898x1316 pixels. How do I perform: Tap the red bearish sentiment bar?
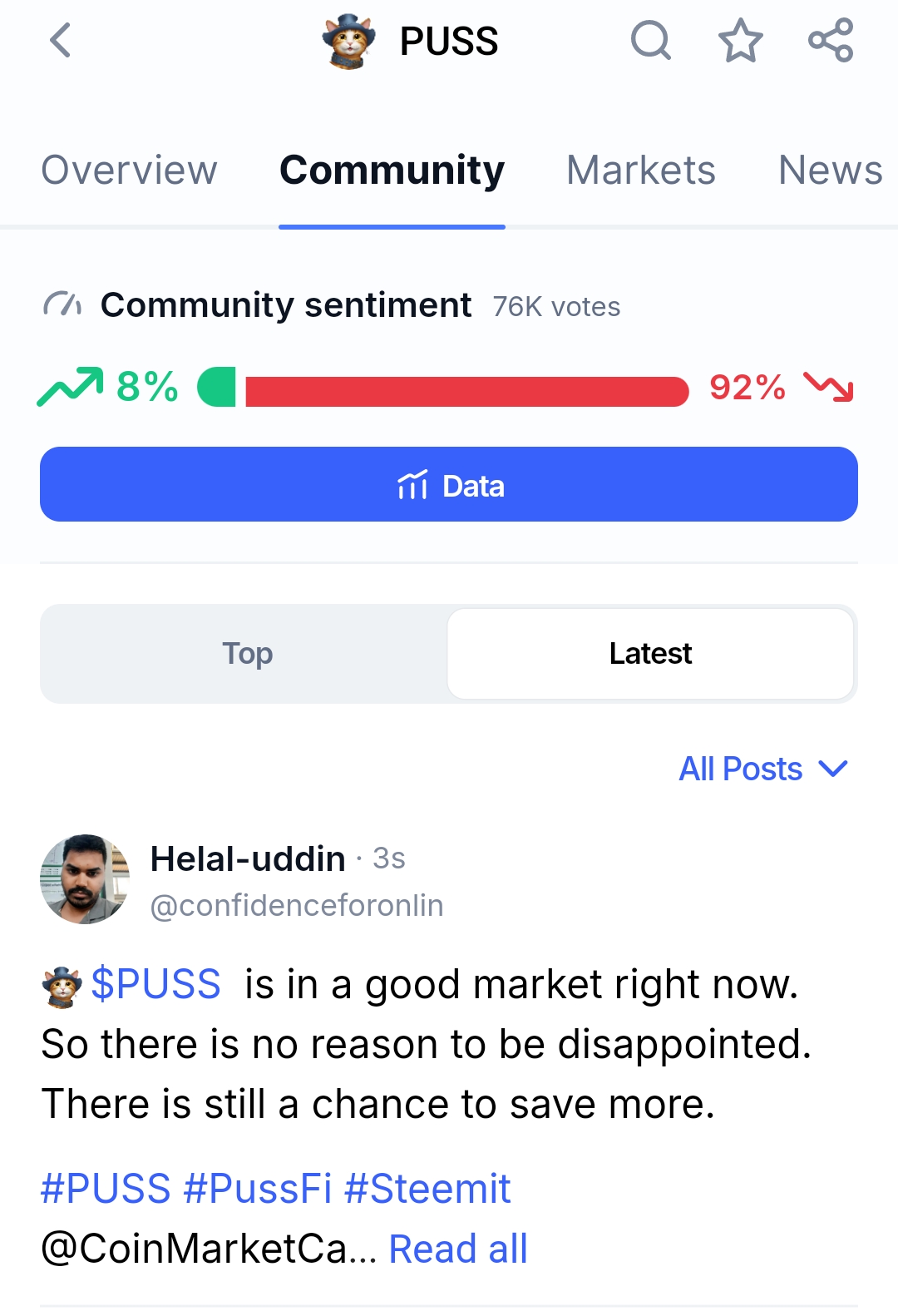click(466, 391)
